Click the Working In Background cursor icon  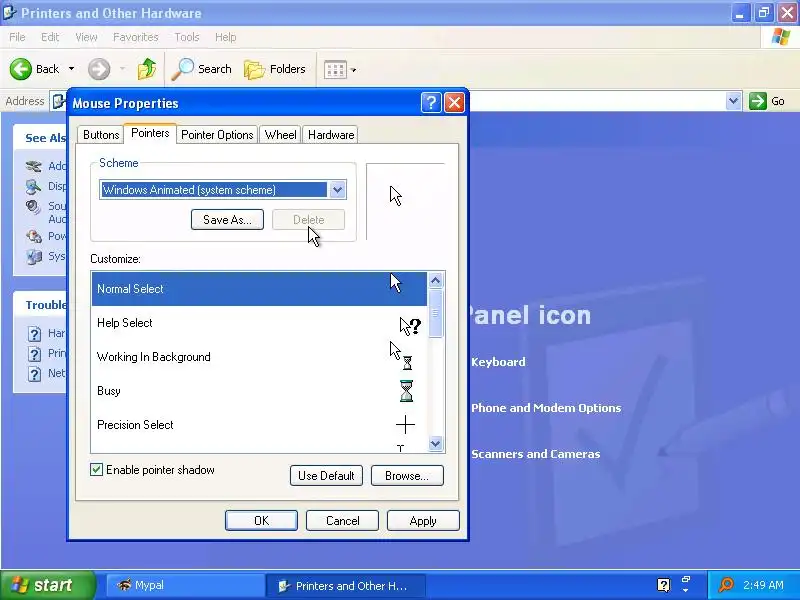[x=402, y=356]
